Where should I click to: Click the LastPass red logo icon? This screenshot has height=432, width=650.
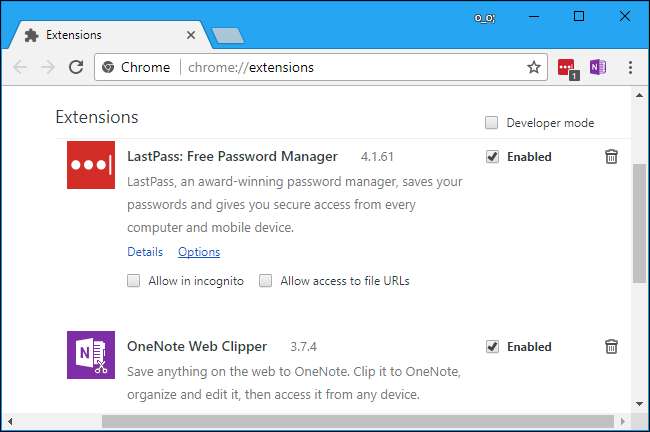pos(91,165)
